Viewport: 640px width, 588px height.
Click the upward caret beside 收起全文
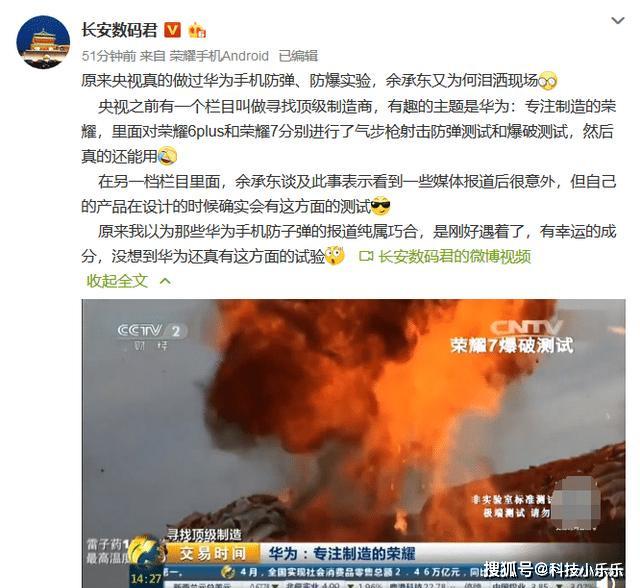[x=165, y=281]
